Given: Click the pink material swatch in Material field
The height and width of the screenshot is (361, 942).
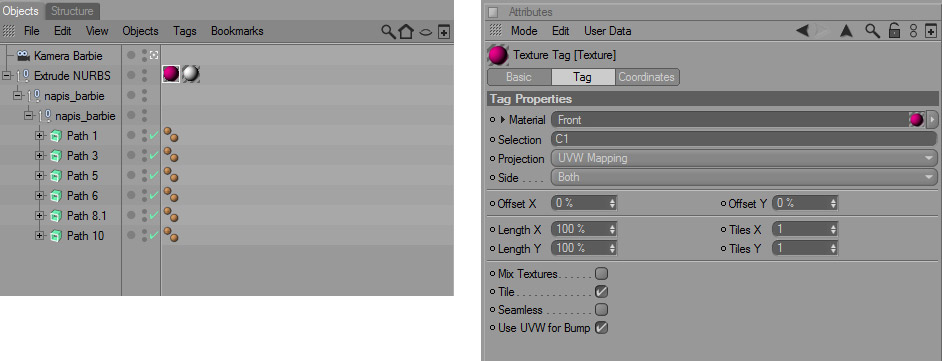Looking at the screenshot, I should [916, 120].
